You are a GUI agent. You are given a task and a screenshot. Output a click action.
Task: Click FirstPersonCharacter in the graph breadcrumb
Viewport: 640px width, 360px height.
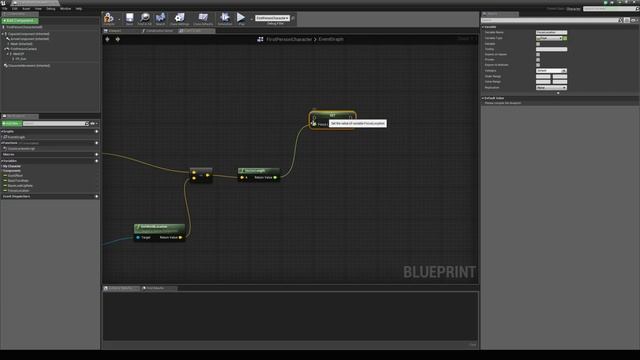click(x=289, y=39)
